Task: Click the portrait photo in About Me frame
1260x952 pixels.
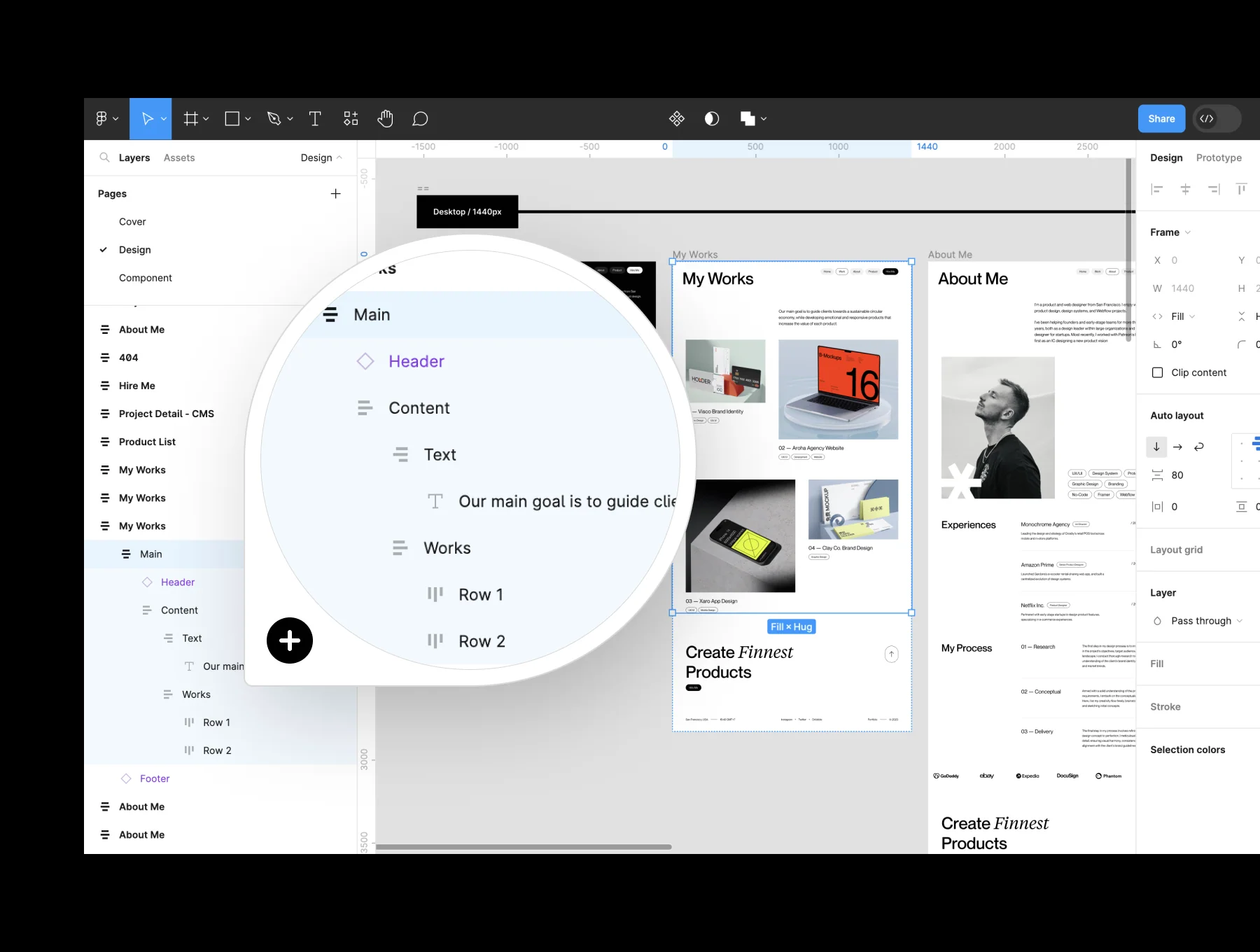Action: click(x=997, y=428)
